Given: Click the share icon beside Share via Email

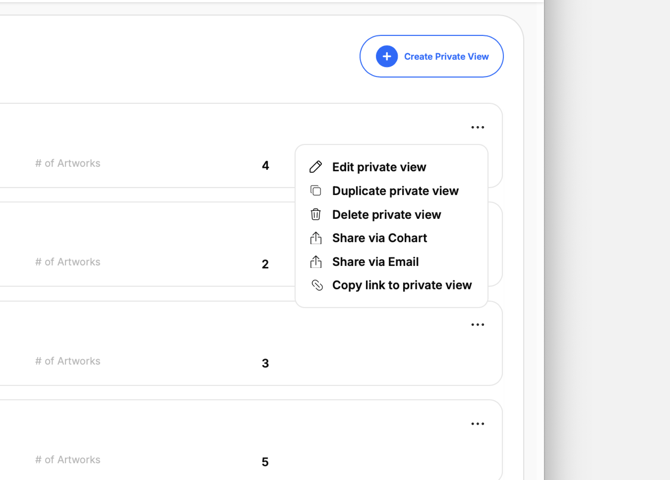Looking at the screenshot, I should [x=316, y=262].
